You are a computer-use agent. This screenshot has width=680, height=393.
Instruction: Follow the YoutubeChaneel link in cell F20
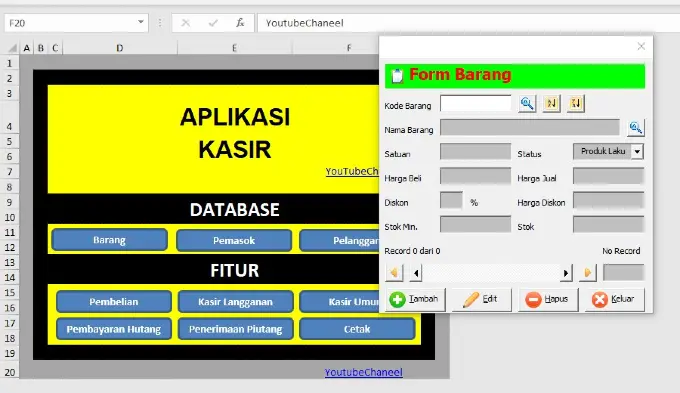tap(363, 372)
